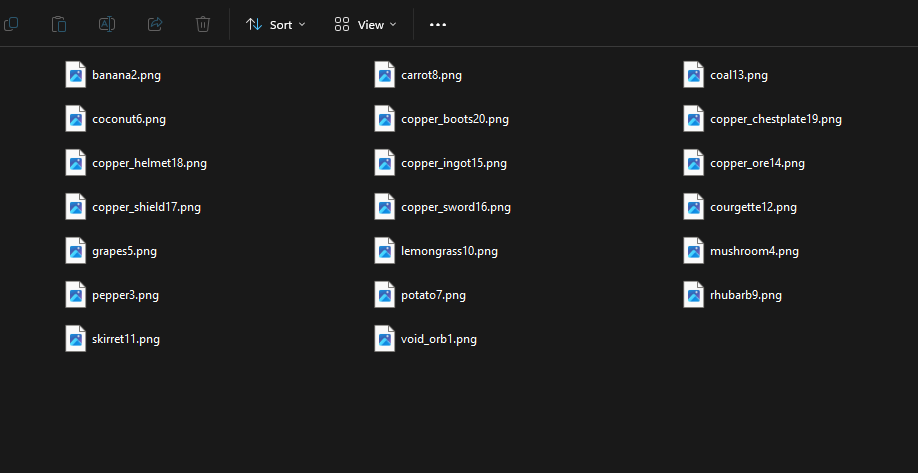Select the file name skirret11.png
918x473 pixels.
[126, 339]
